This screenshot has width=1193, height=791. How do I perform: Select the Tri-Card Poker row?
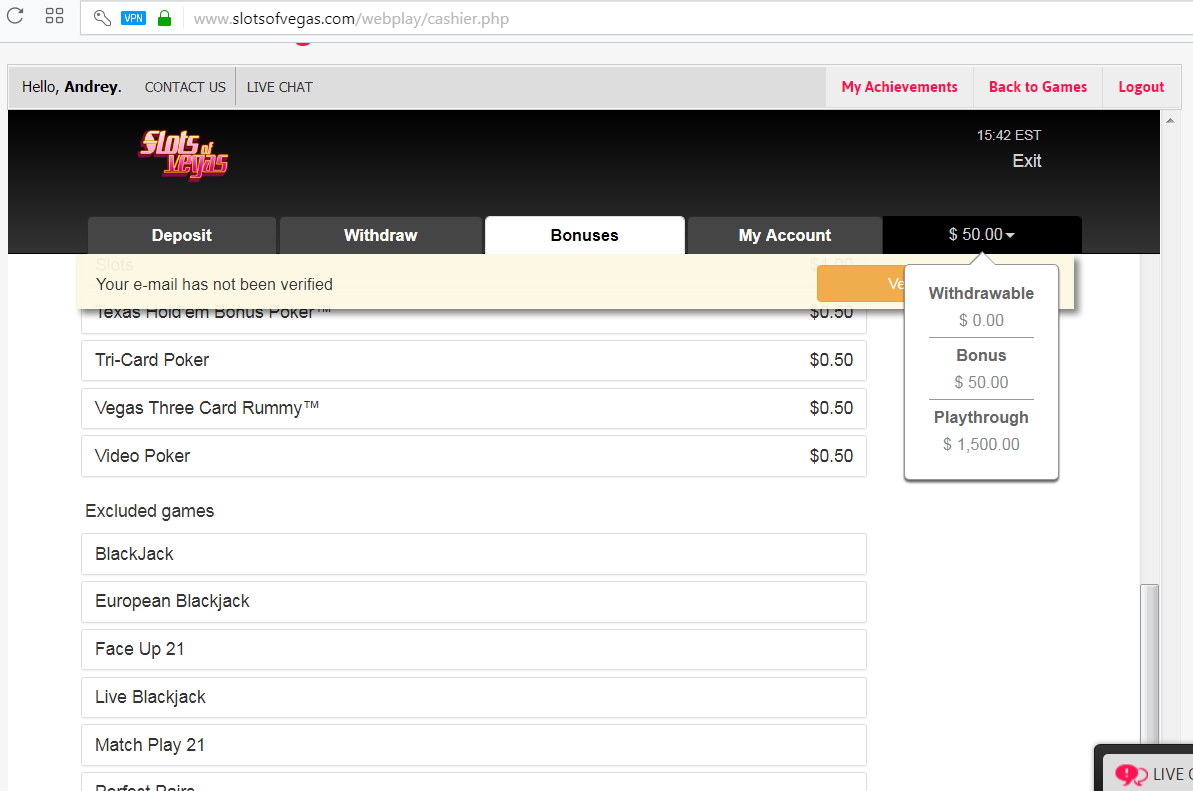(x=473, y=360)
